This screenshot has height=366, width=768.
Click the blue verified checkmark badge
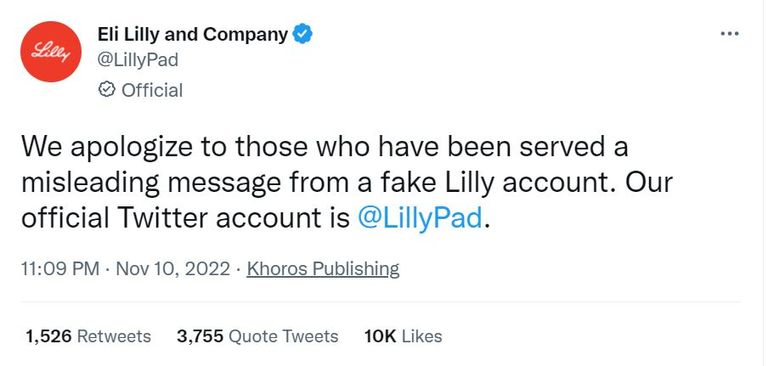point(302,34)
